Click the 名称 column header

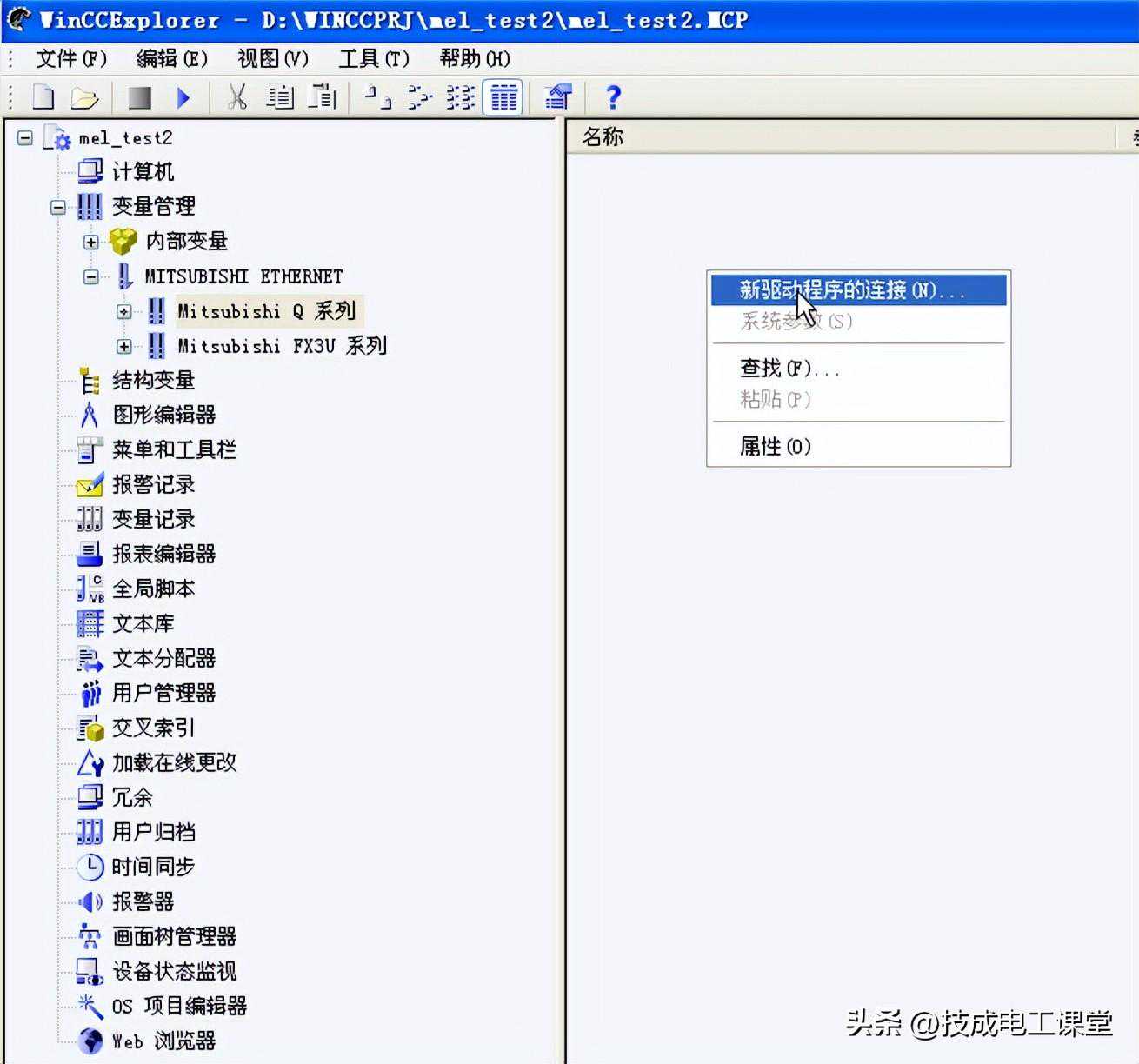point(603,136)
